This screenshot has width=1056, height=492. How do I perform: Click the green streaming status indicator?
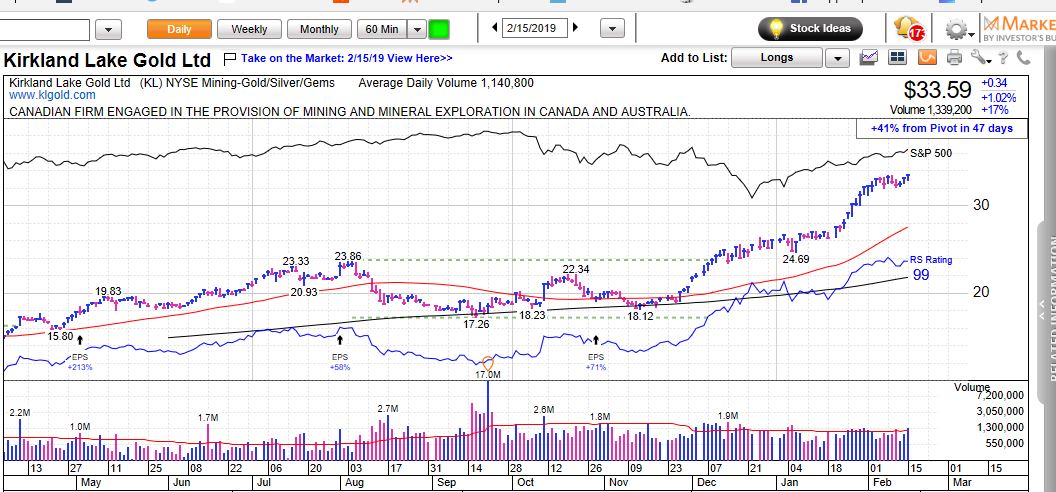pyautogui.click(x=439, y=30)
